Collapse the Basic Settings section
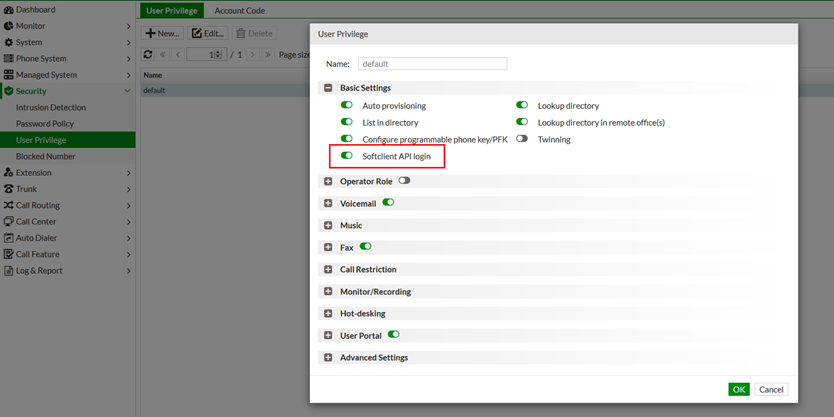Viewport: 834px width, 417px height. coord(328,88)
